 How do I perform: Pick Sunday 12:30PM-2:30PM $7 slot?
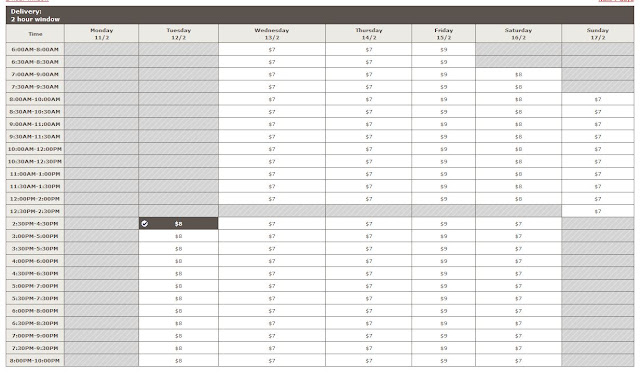click(598, 211)
